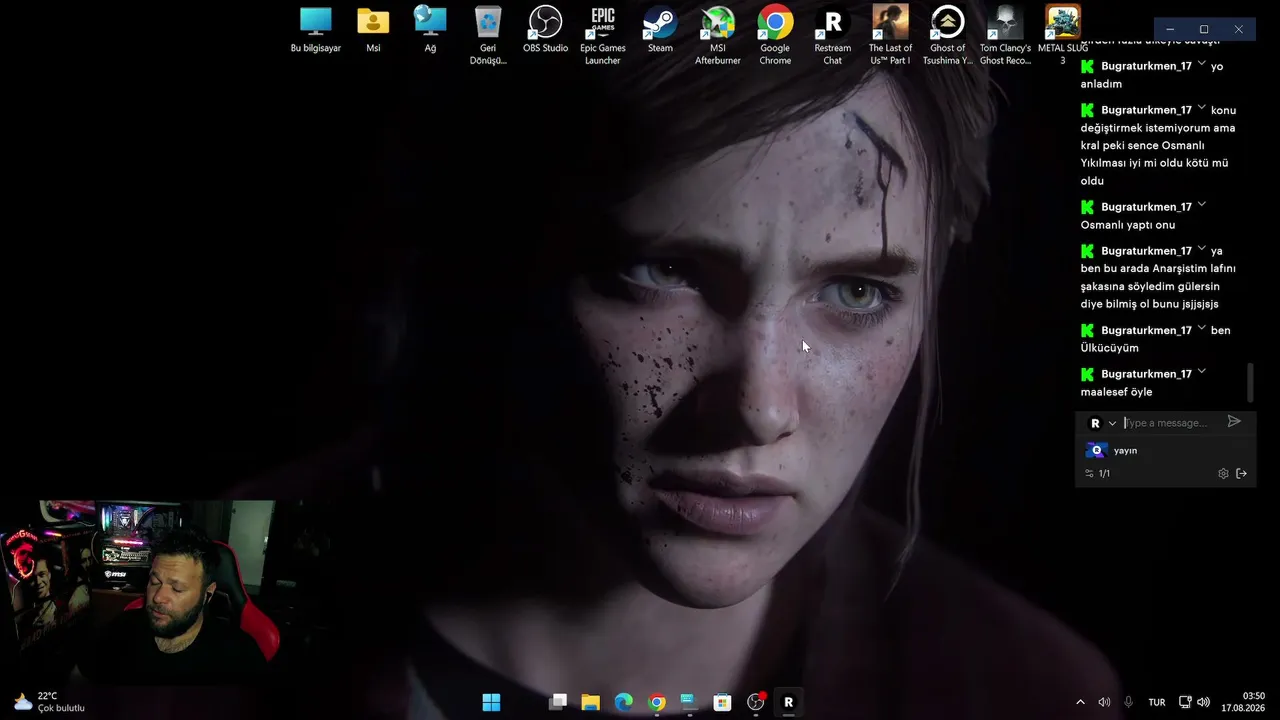This screenshot has width=1280, height=720.
Task: Switch to Restream Chat on the taskbar
Action: 788,702
